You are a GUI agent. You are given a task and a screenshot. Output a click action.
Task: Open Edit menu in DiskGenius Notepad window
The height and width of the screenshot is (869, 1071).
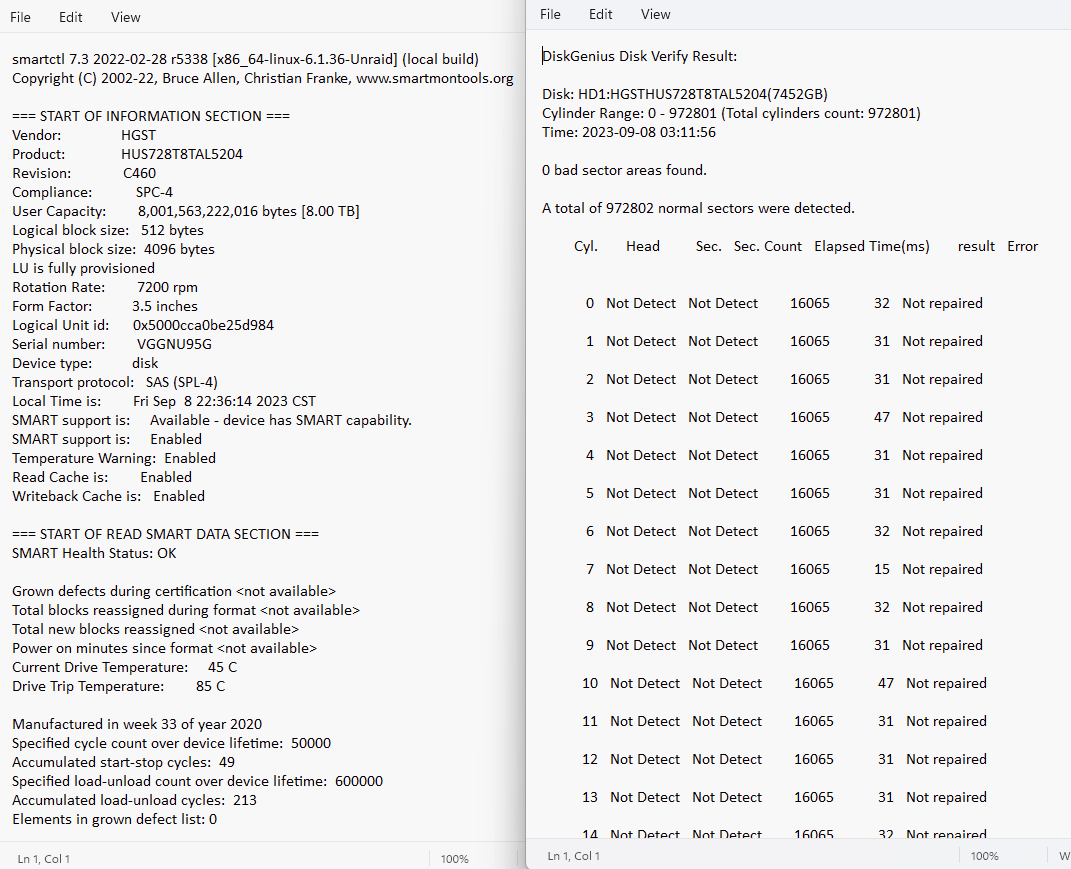(x=601, y=14)
